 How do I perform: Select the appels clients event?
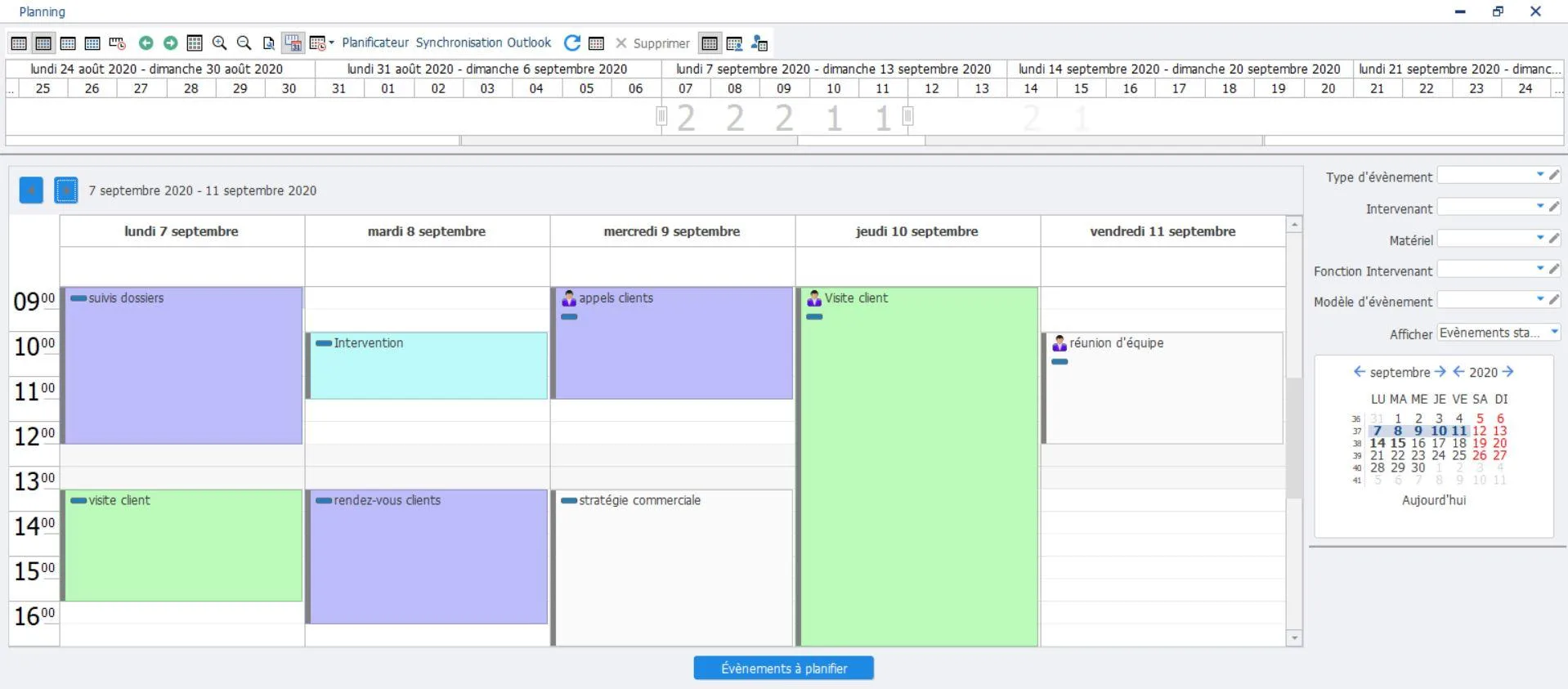pos(672,343)
